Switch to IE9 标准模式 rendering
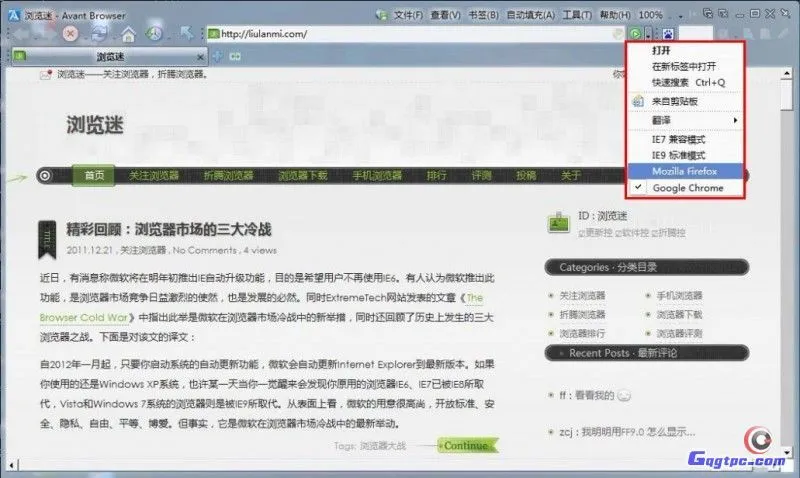Viewport: 800px width, 478px height. pyautogui.click(x=685, y=155)
